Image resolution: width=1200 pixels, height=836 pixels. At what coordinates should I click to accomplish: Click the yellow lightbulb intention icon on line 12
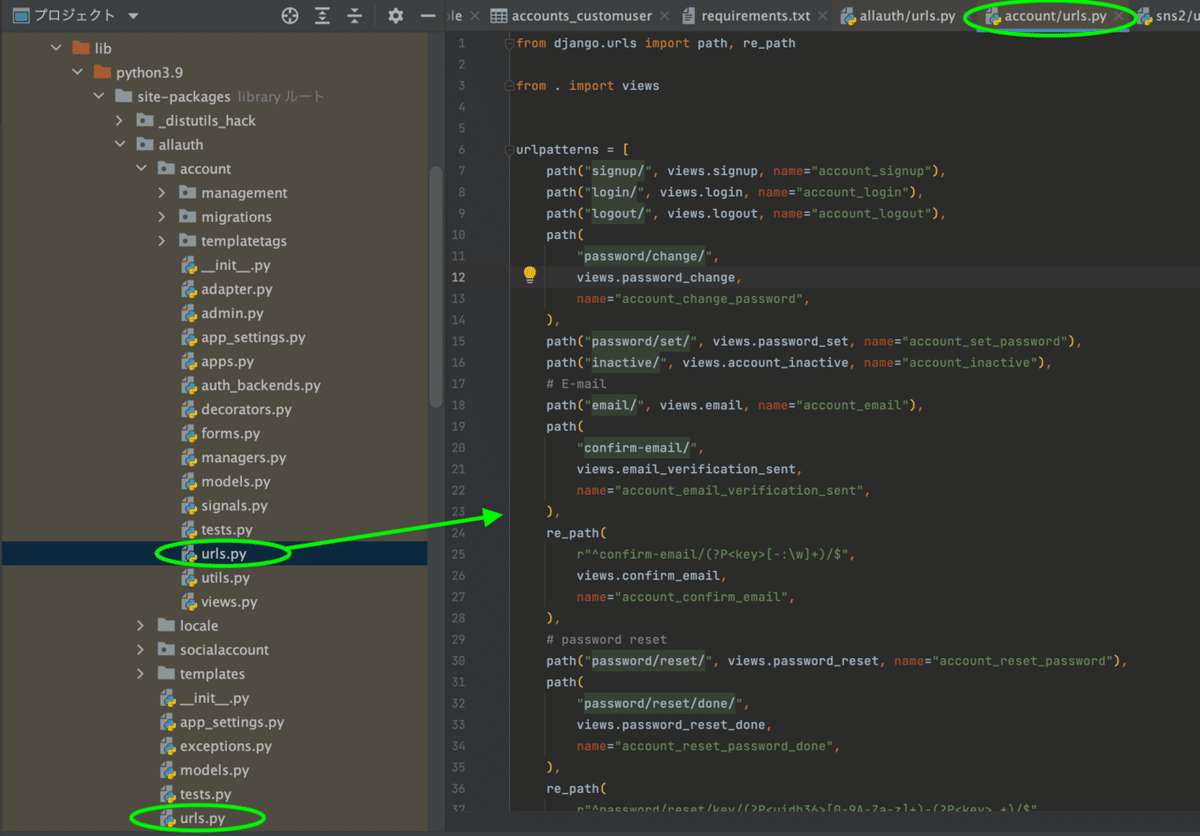530,275
